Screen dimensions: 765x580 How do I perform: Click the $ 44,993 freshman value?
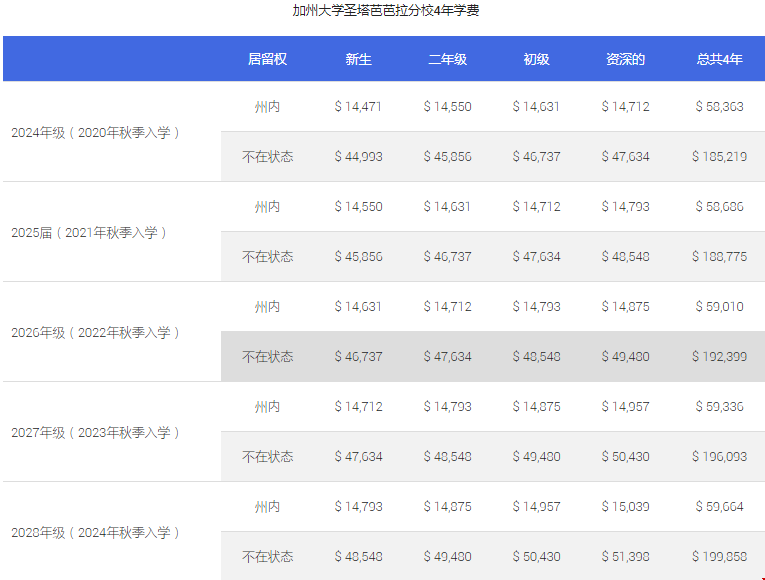tap(359, 157)
